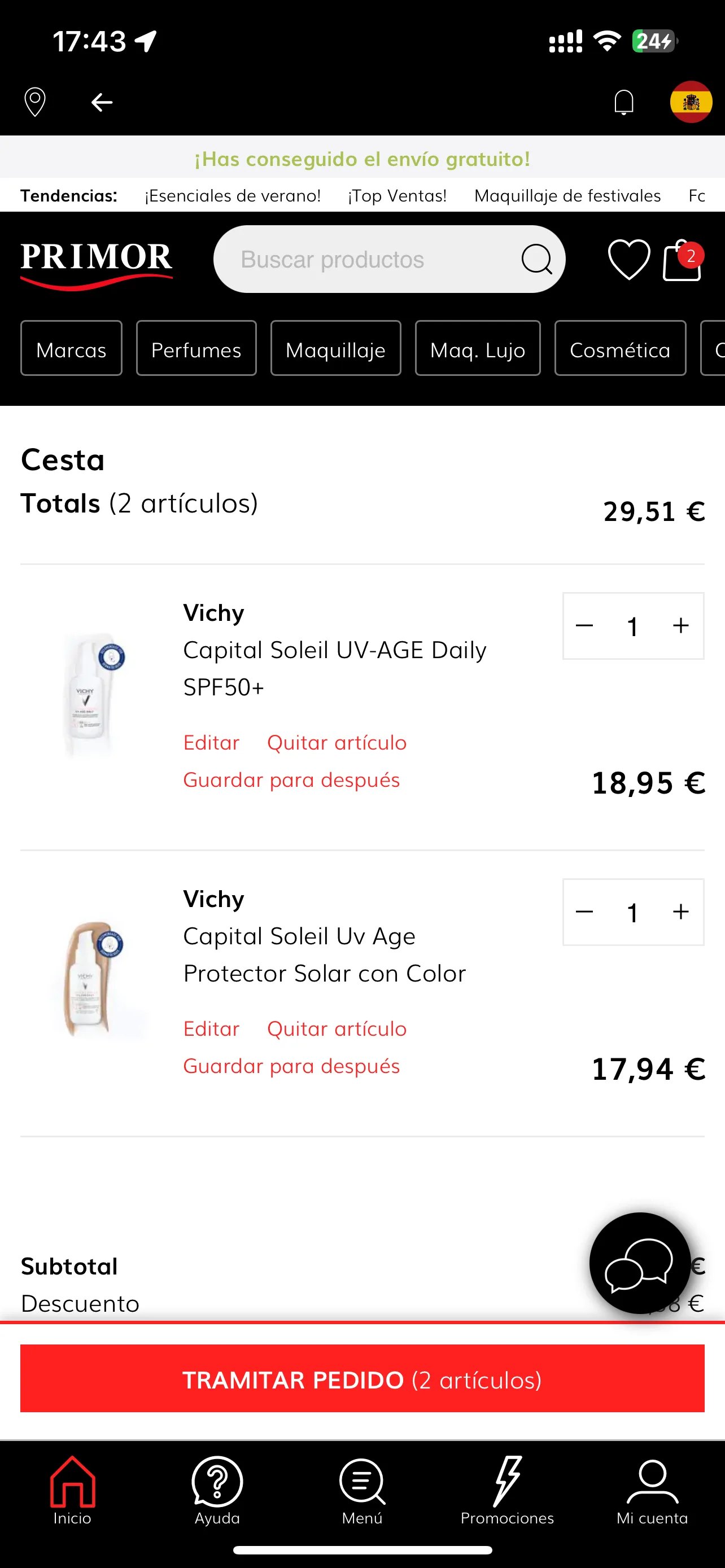Tap the location pin icon
725x1568 pixels.
pos(34,102)
